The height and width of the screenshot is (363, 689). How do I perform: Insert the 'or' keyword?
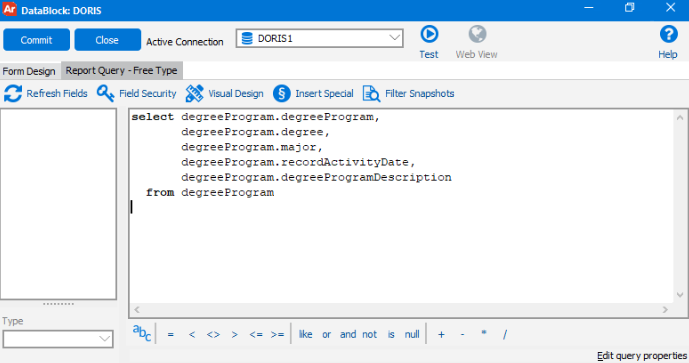tap(326, 335)
